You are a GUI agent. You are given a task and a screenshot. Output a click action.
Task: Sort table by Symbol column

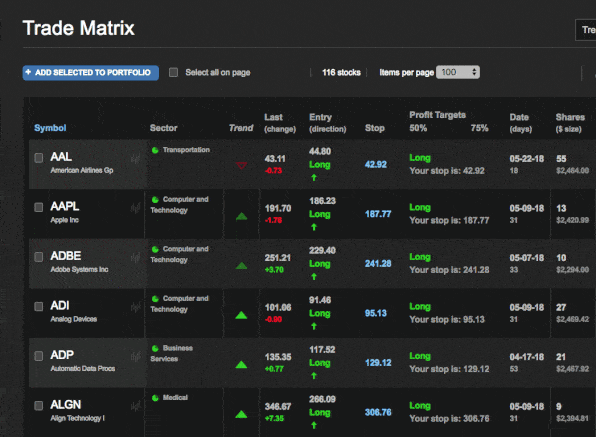click(x=50, y=128)
